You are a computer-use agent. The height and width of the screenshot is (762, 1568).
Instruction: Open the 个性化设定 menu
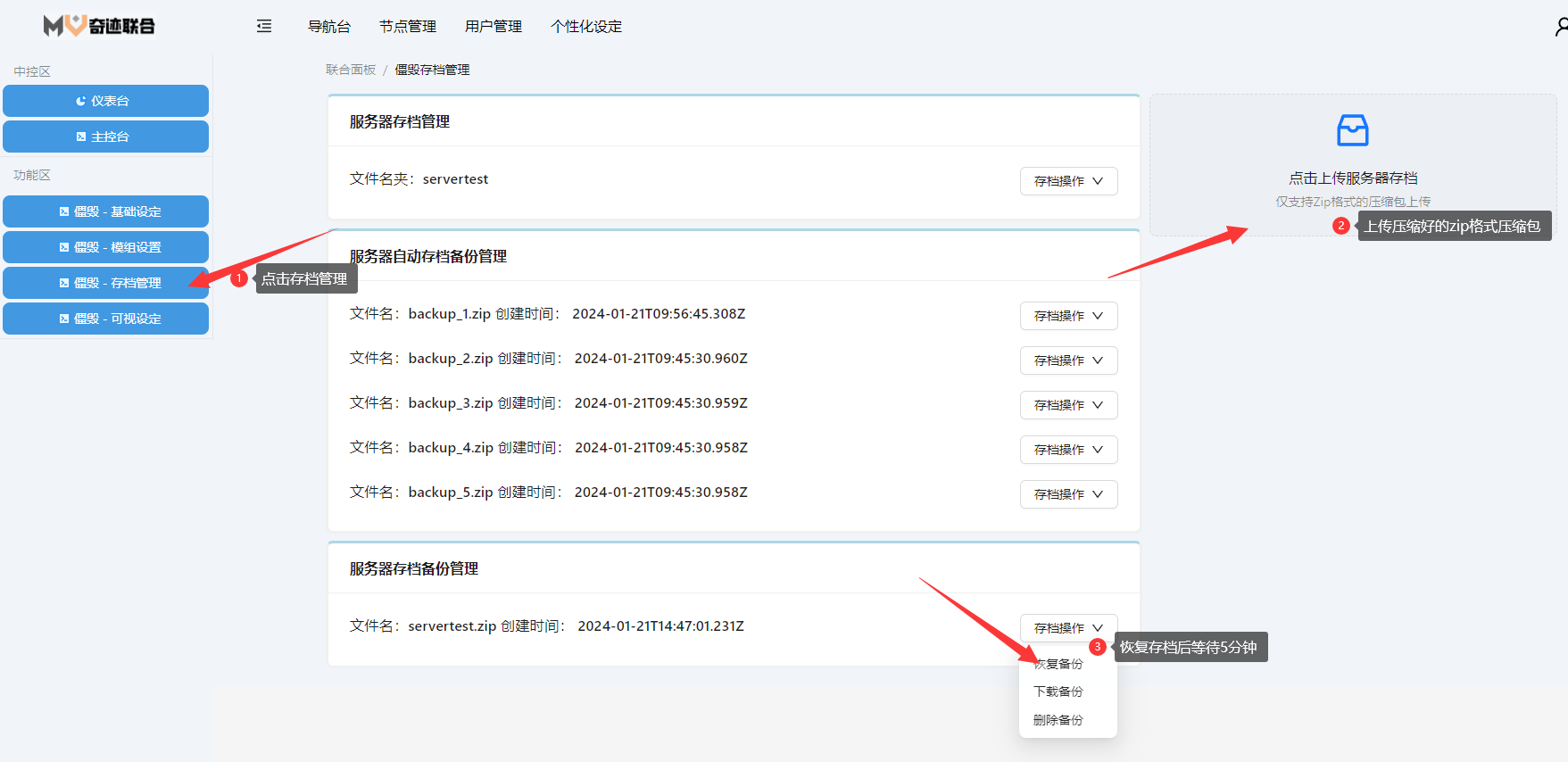tap(586, 27)
